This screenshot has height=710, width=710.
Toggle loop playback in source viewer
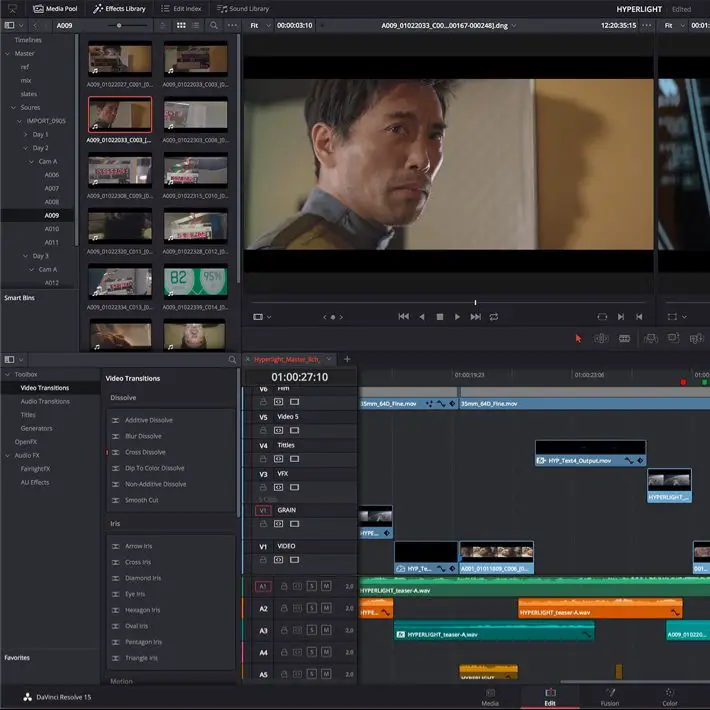[494, 317]
